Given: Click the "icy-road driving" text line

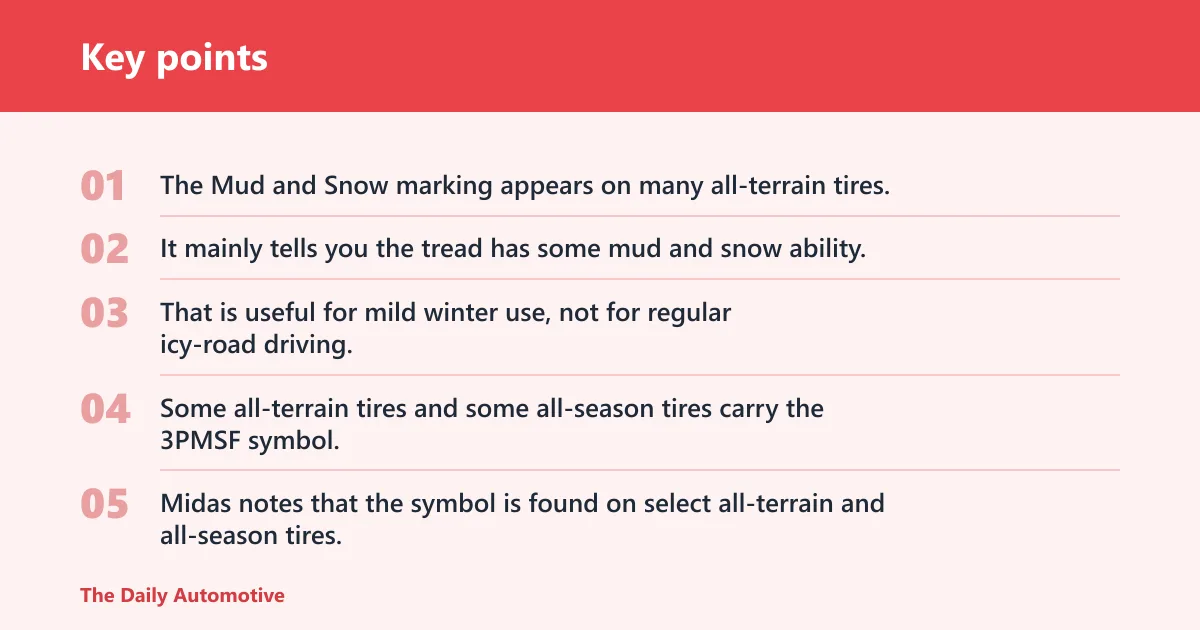Looking at the screenshot, I should [x=257, y=345].
